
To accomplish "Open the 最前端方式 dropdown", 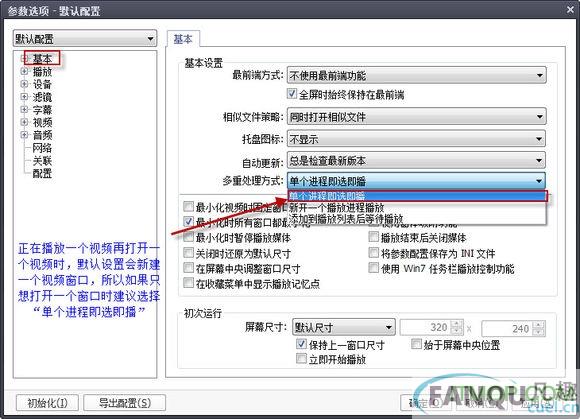I will (x=416, y=75).
